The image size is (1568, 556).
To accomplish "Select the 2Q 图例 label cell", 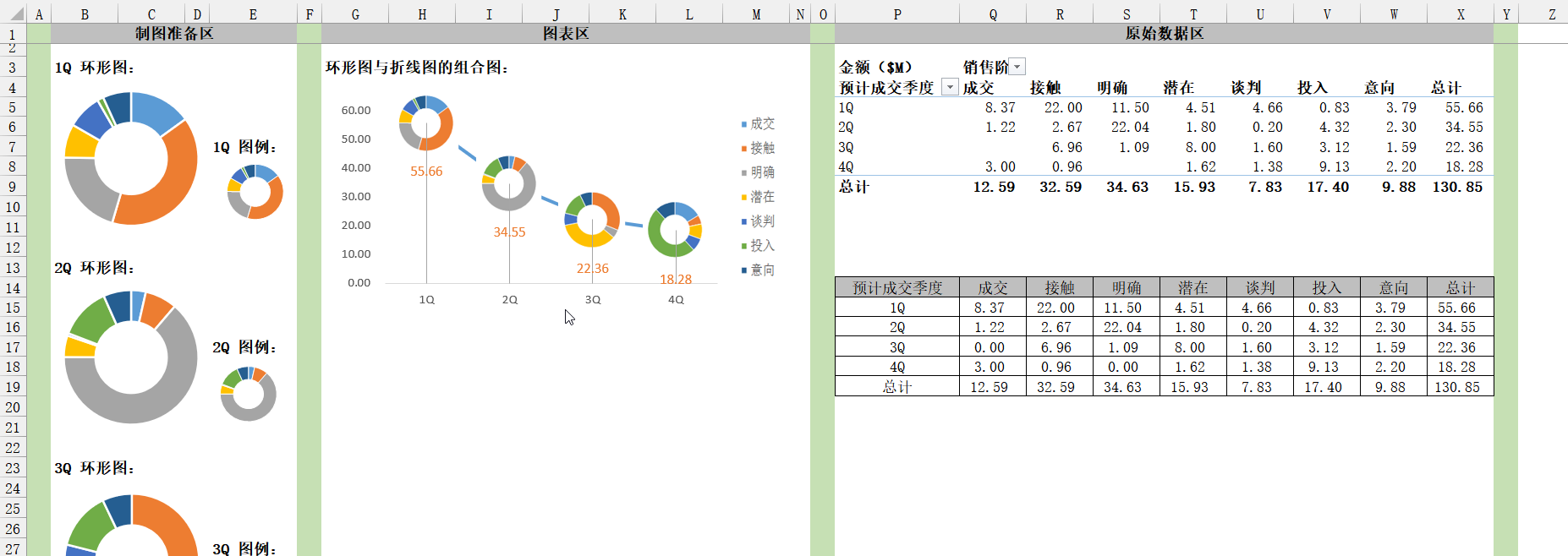I will tap(244, 347).
